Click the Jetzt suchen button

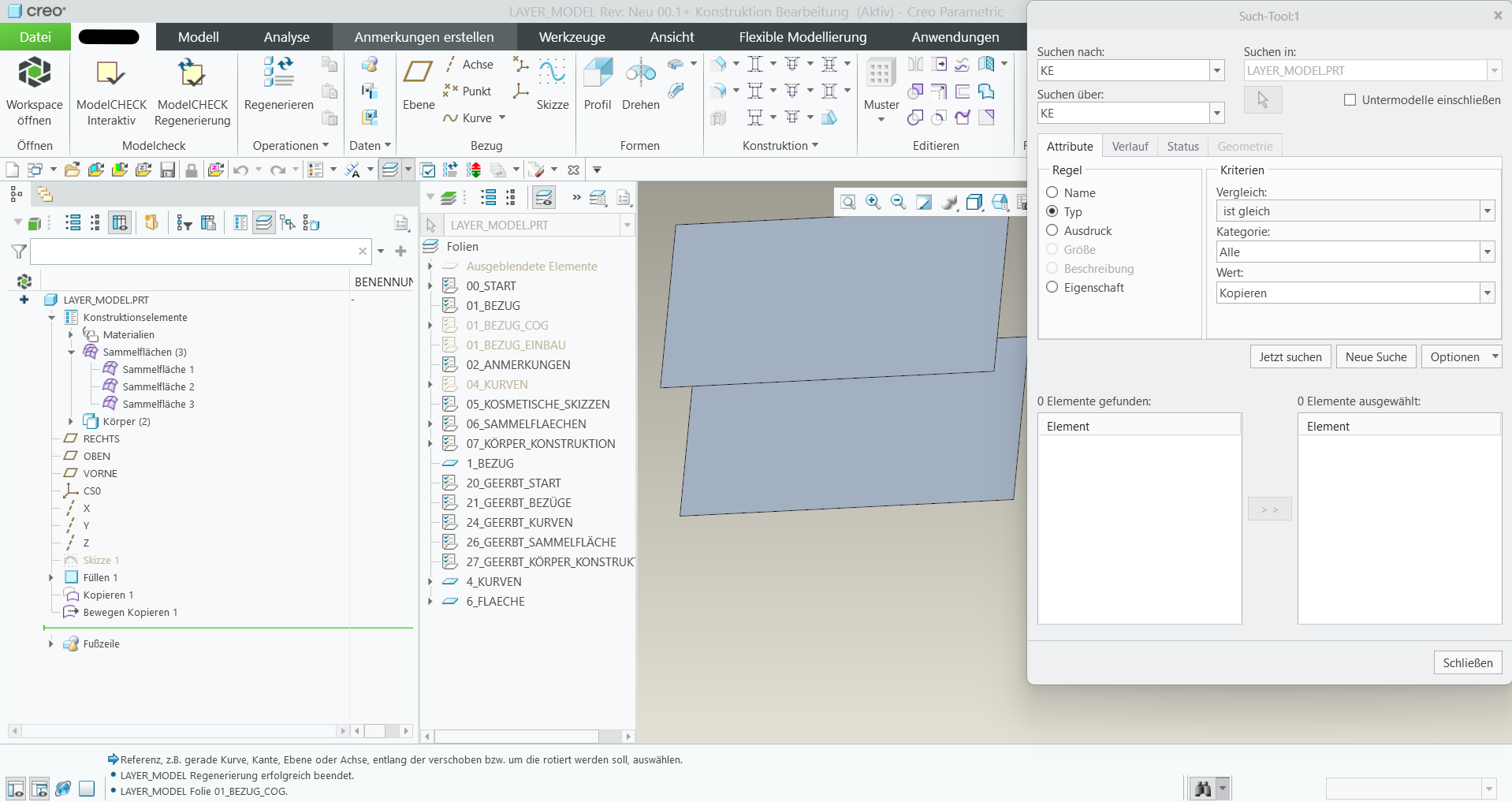pyautogui.click(x=1290, y=357)
